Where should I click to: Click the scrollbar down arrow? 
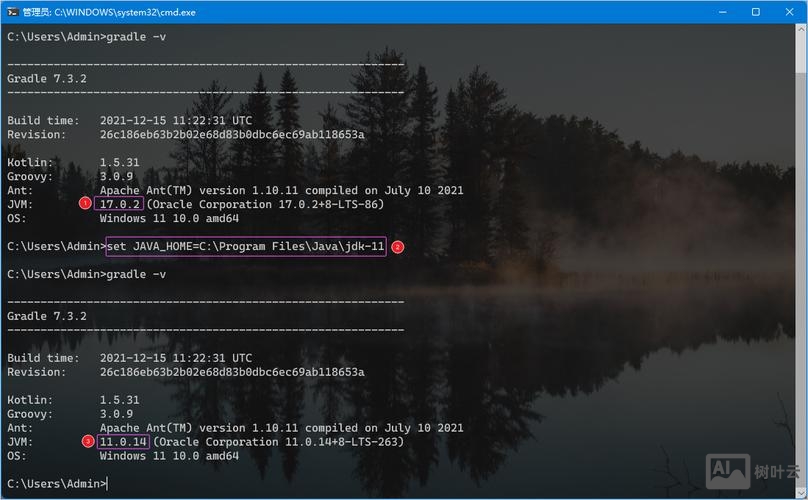[801, 492]
